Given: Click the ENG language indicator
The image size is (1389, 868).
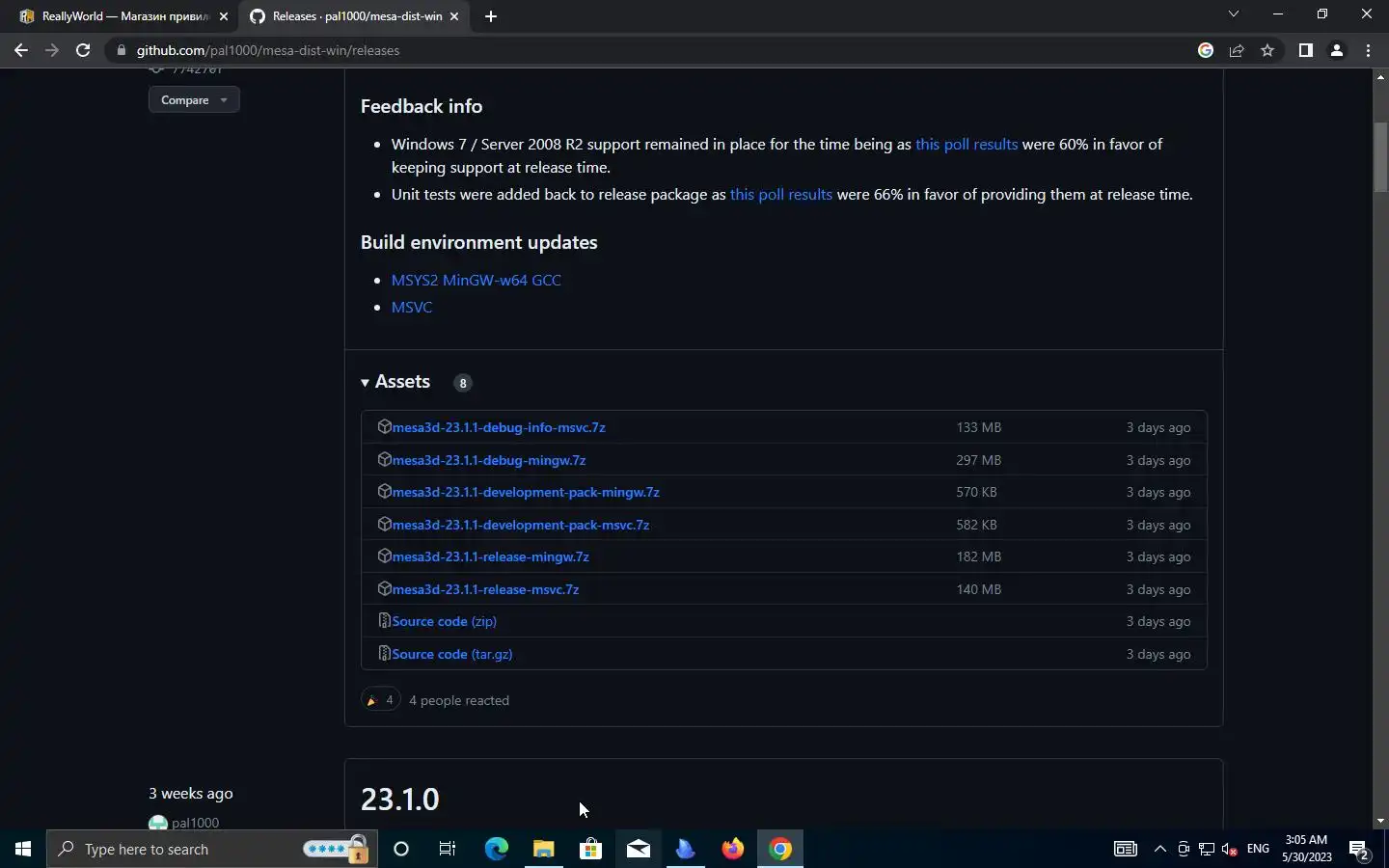Looking at the screenshot, I should (1258, 849).
